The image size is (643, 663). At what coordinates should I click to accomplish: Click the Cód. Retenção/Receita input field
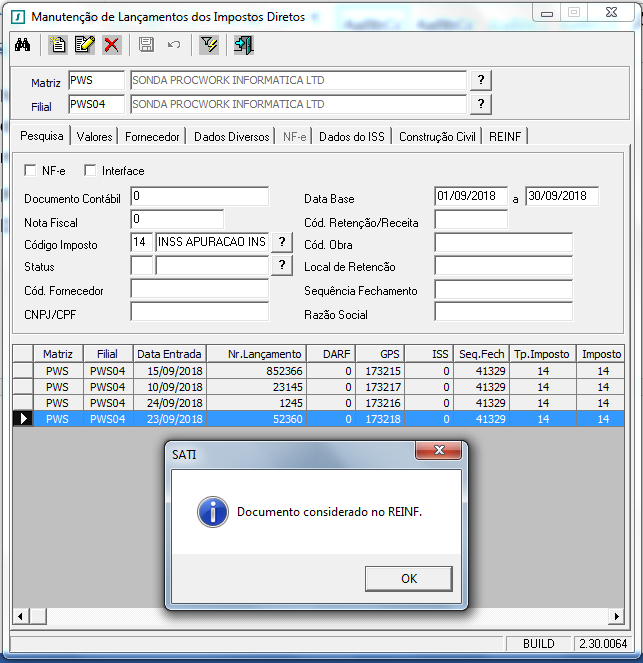click(x=471, y=219)
